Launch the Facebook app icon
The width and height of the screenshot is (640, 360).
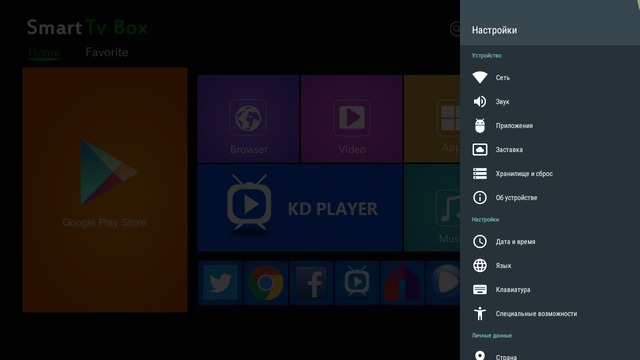pyautogui.click(x=311, y=283)
